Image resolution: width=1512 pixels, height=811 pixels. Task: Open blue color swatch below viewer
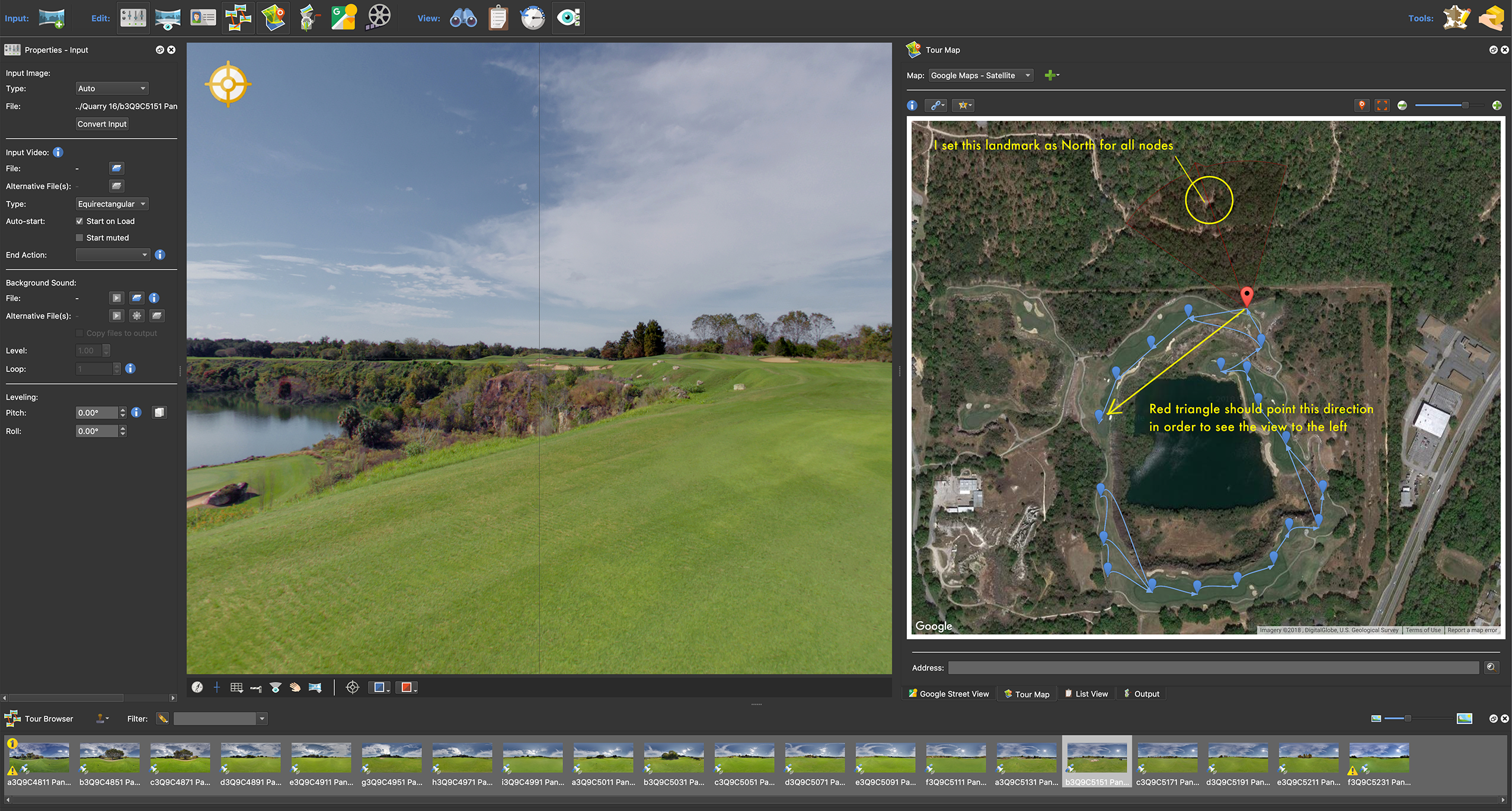pyautogui.click(x=379, y=687)
